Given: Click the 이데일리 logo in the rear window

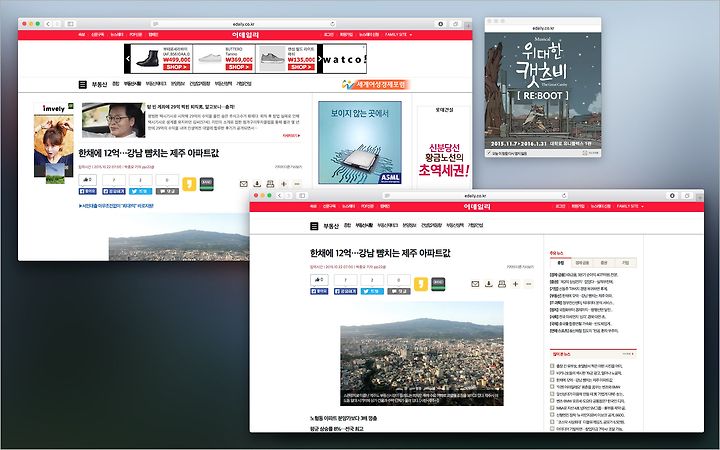Looking at the screenshot, I should pyautogui.click(x=245, y=35).
